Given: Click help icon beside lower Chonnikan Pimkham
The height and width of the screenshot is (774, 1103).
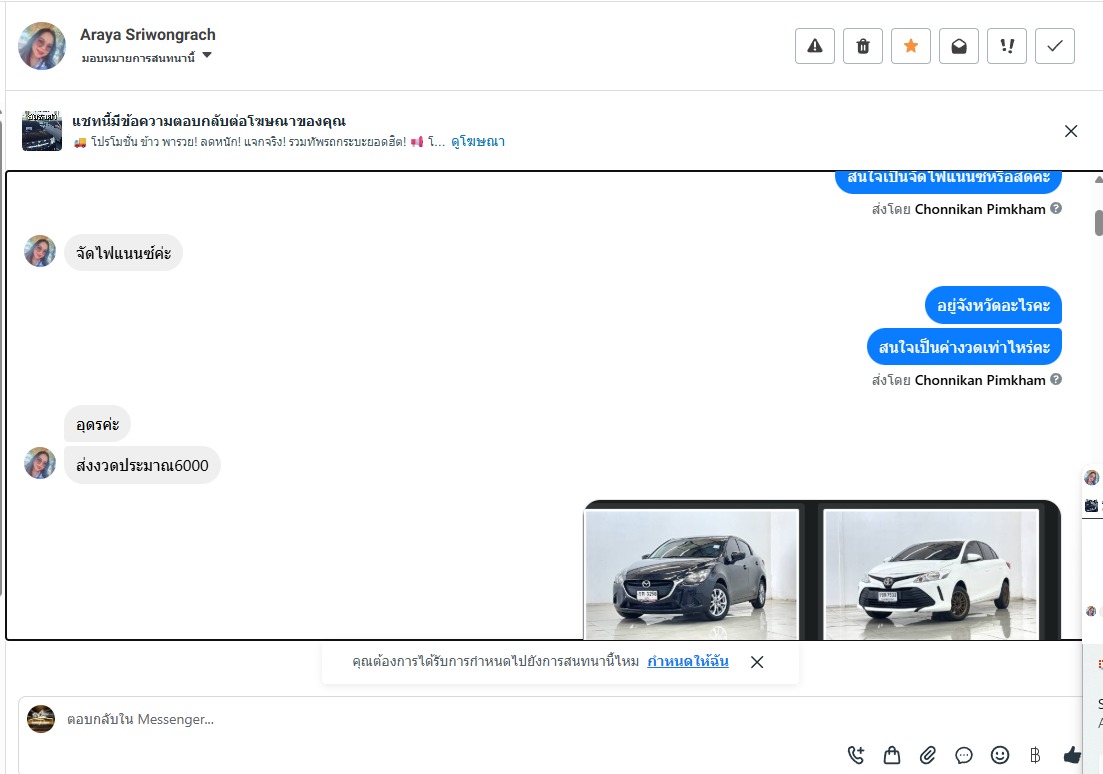Looking at the screenshot, I should click(x=1056, y=379).
